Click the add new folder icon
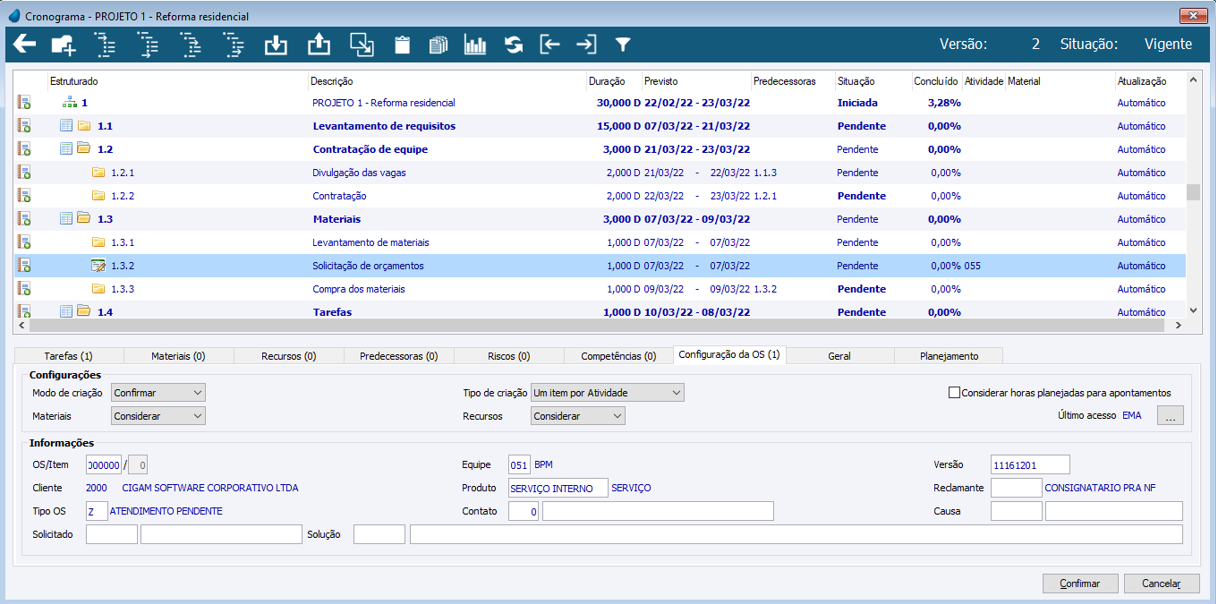The width and height of the screenshot is (1216, 604). point(64,44)
